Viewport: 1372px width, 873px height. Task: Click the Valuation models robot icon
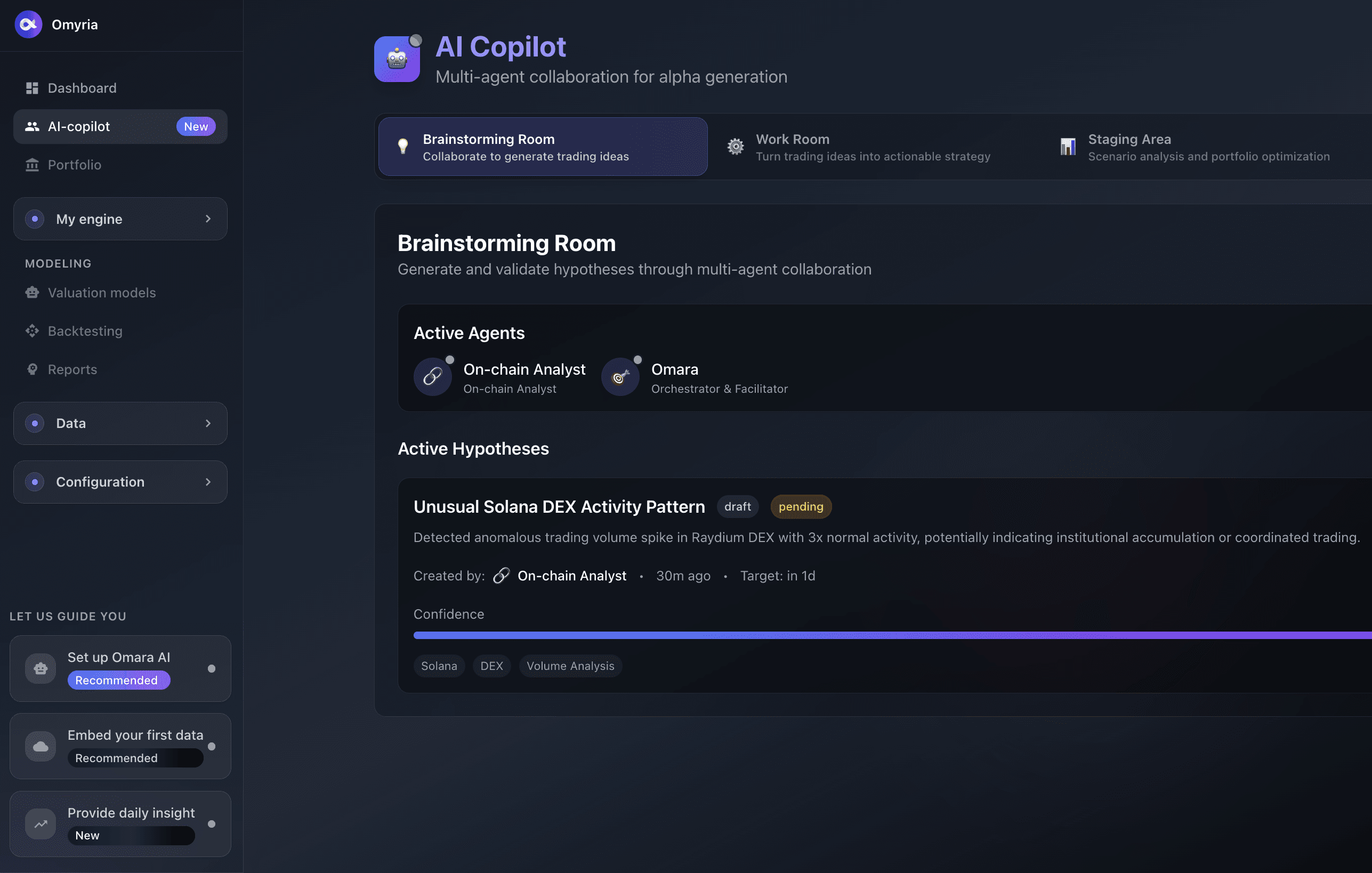click(x=32, y=293)
